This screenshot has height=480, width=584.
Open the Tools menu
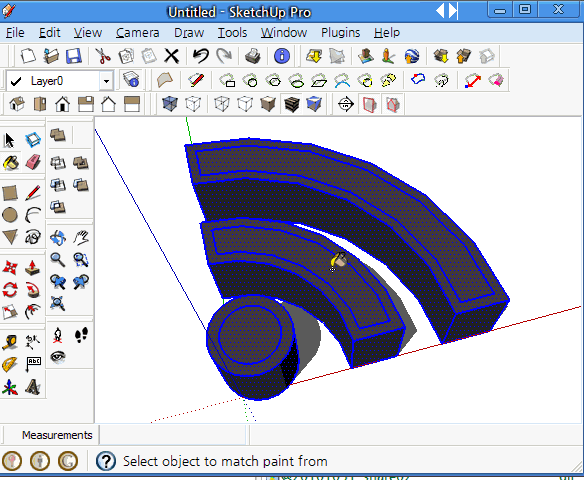coord(232,33)
